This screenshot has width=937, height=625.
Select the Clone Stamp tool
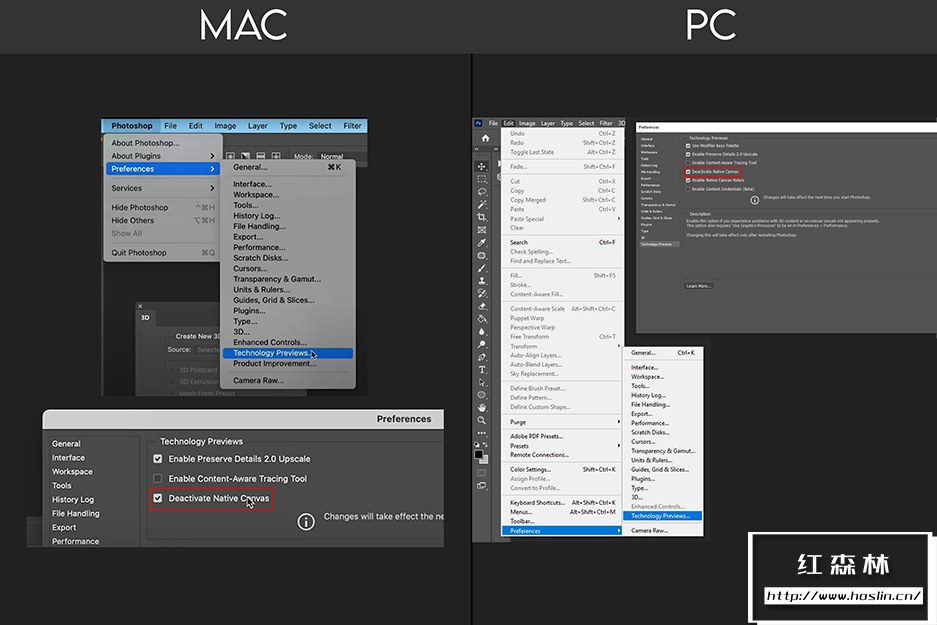[482, 281]
